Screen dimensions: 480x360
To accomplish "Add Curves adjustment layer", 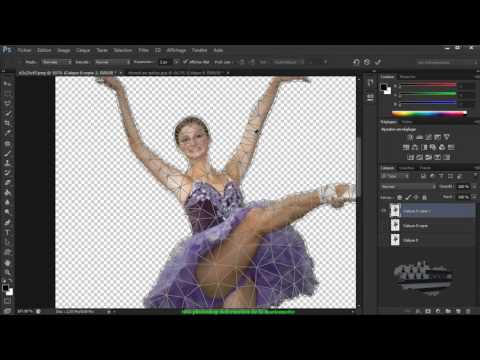I will [428, 137].
